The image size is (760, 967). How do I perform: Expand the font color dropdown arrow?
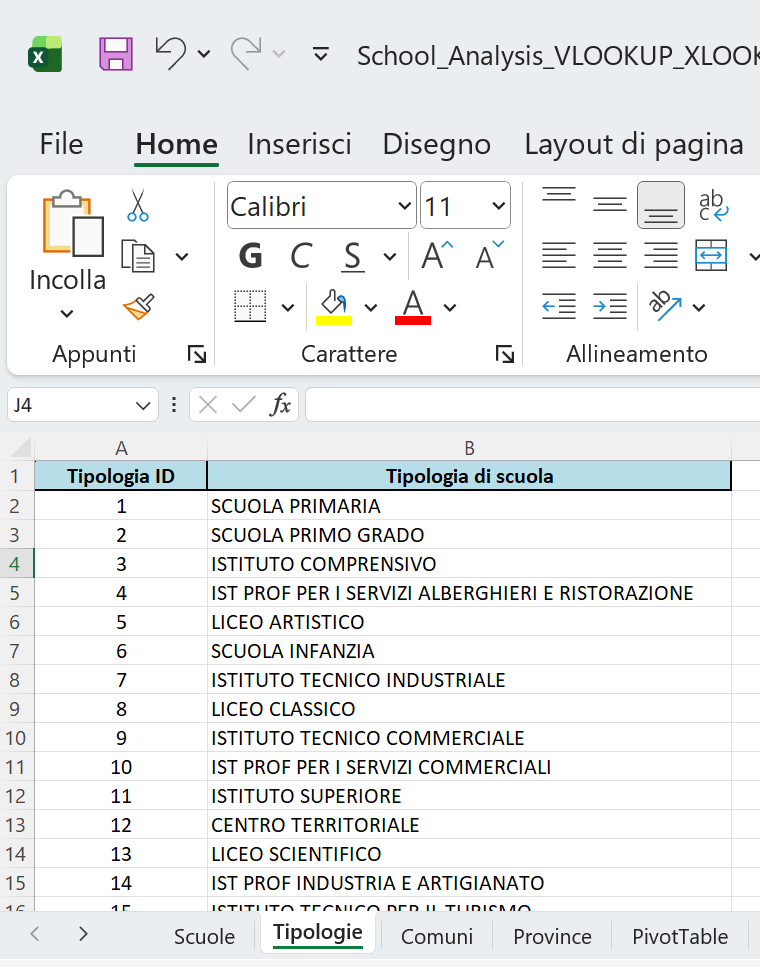click(x=449, y=307)
